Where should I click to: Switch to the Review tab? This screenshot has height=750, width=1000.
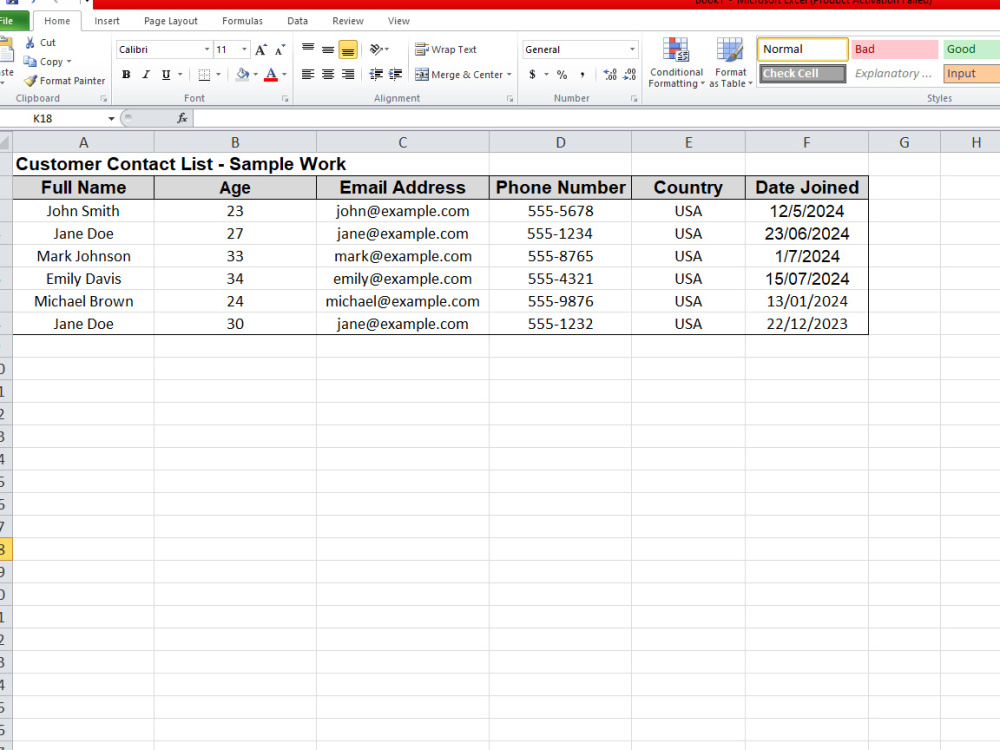coord(348,21)
